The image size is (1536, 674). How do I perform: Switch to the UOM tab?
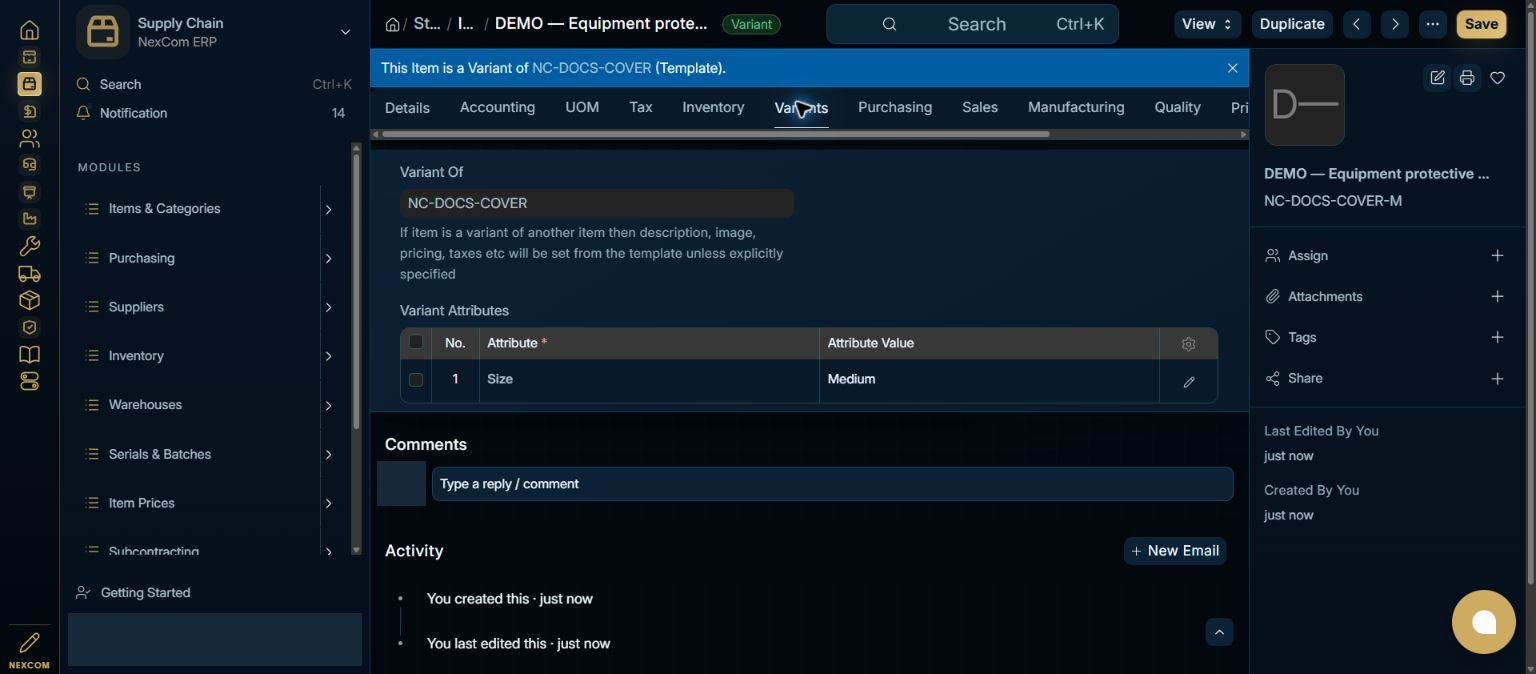point(582,107)
